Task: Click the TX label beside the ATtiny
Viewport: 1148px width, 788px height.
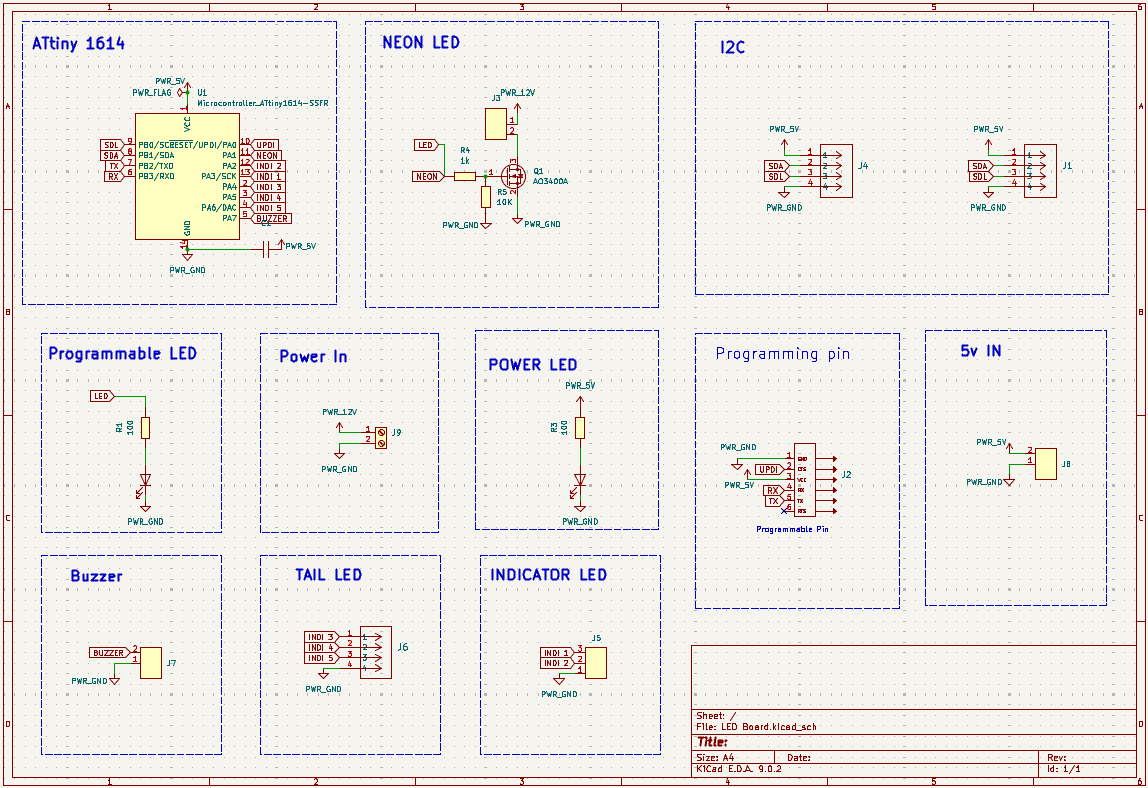Action: click(115, 166)
